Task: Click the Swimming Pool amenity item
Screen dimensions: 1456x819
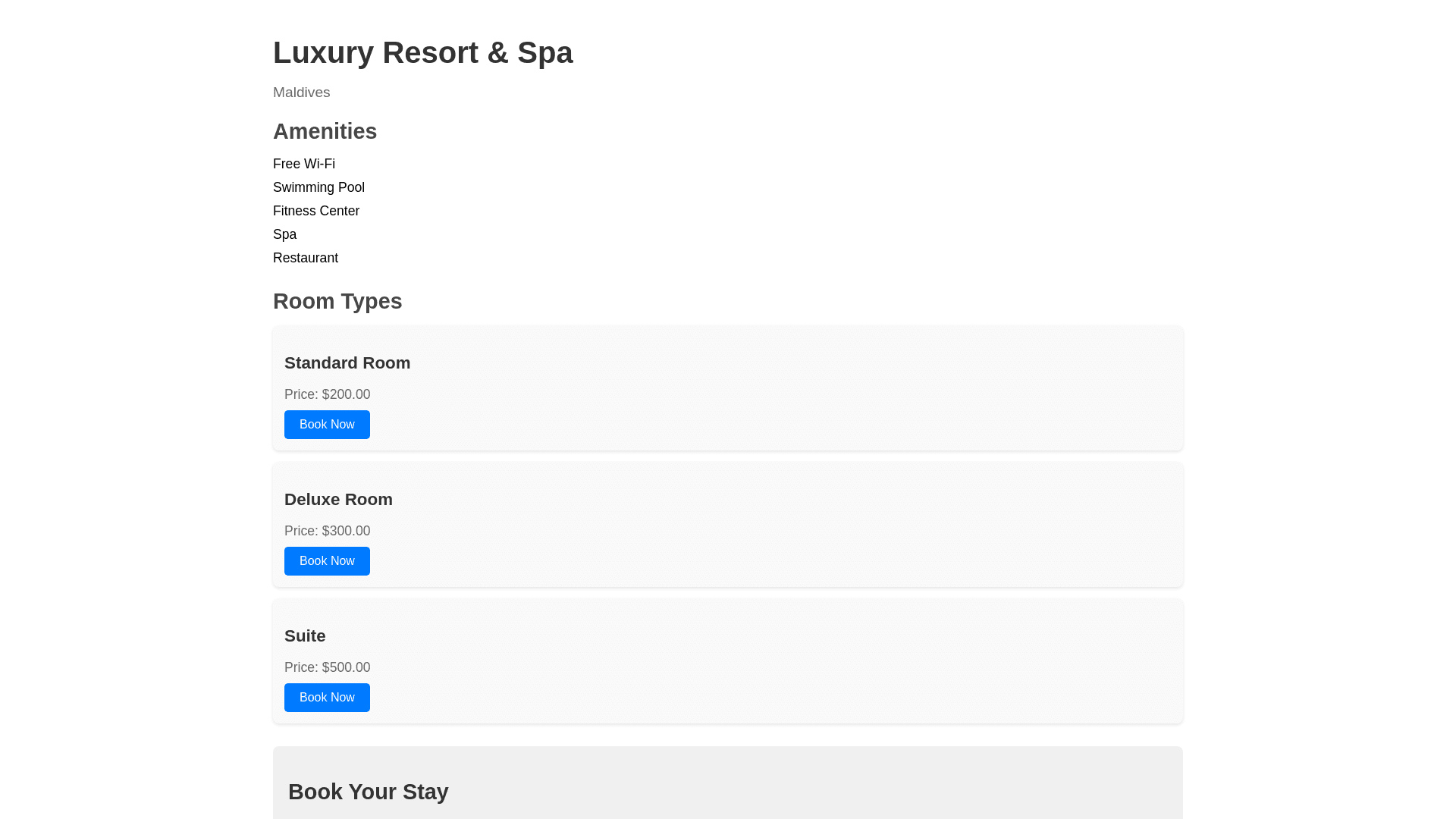Action: coord(318,187)
